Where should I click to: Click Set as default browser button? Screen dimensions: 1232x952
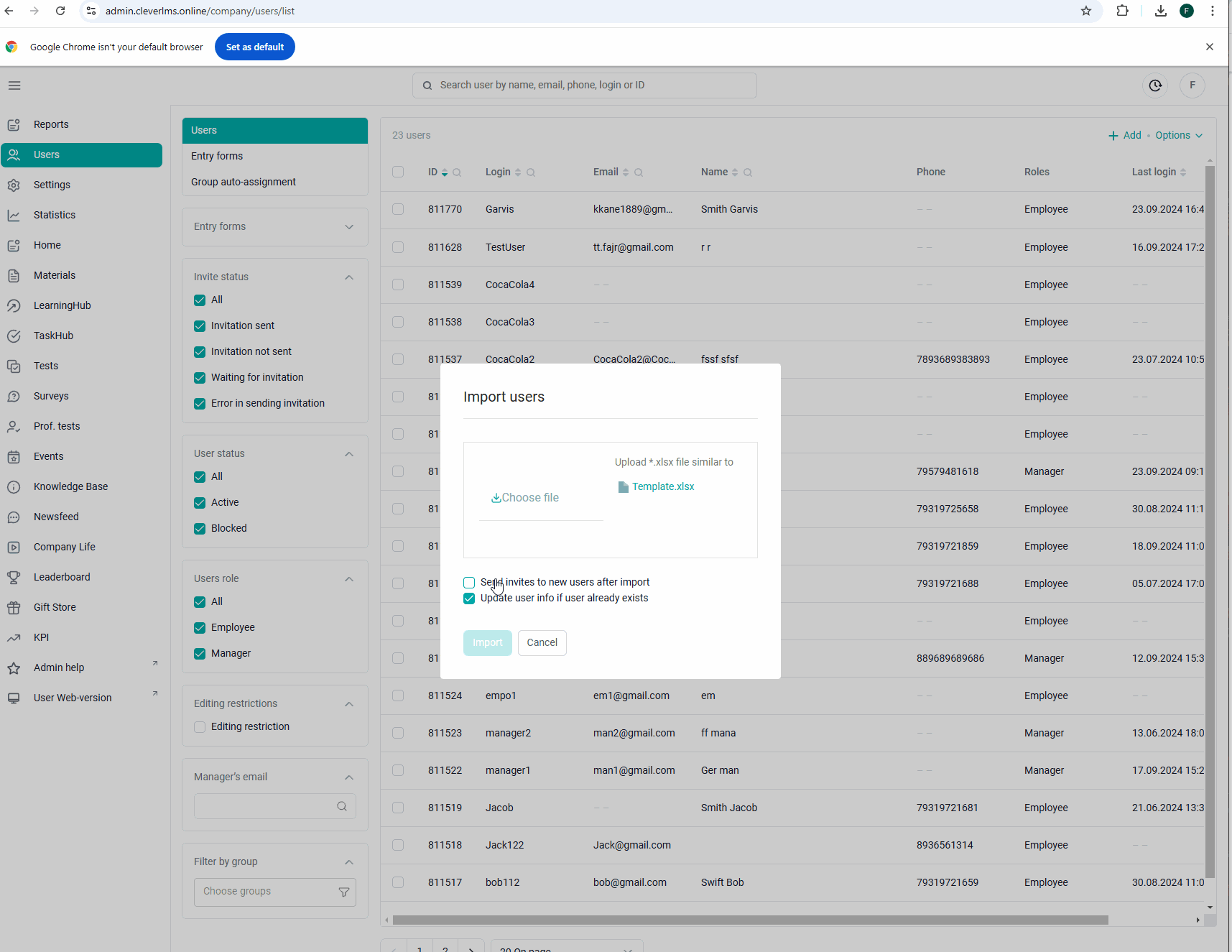[255, 47]
